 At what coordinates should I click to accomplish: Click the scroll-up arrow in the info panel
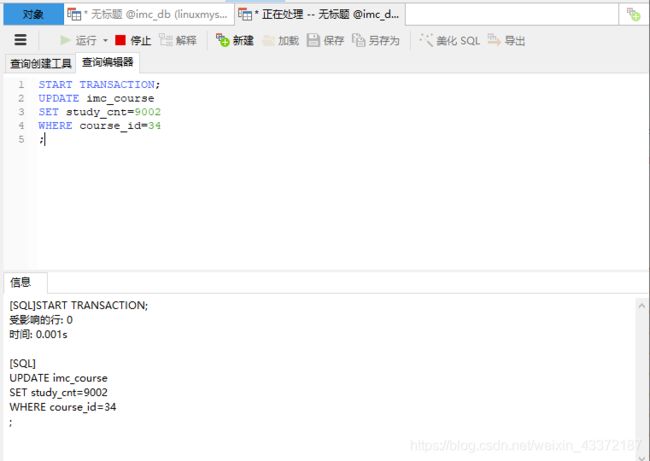click(x=642, y=306)
